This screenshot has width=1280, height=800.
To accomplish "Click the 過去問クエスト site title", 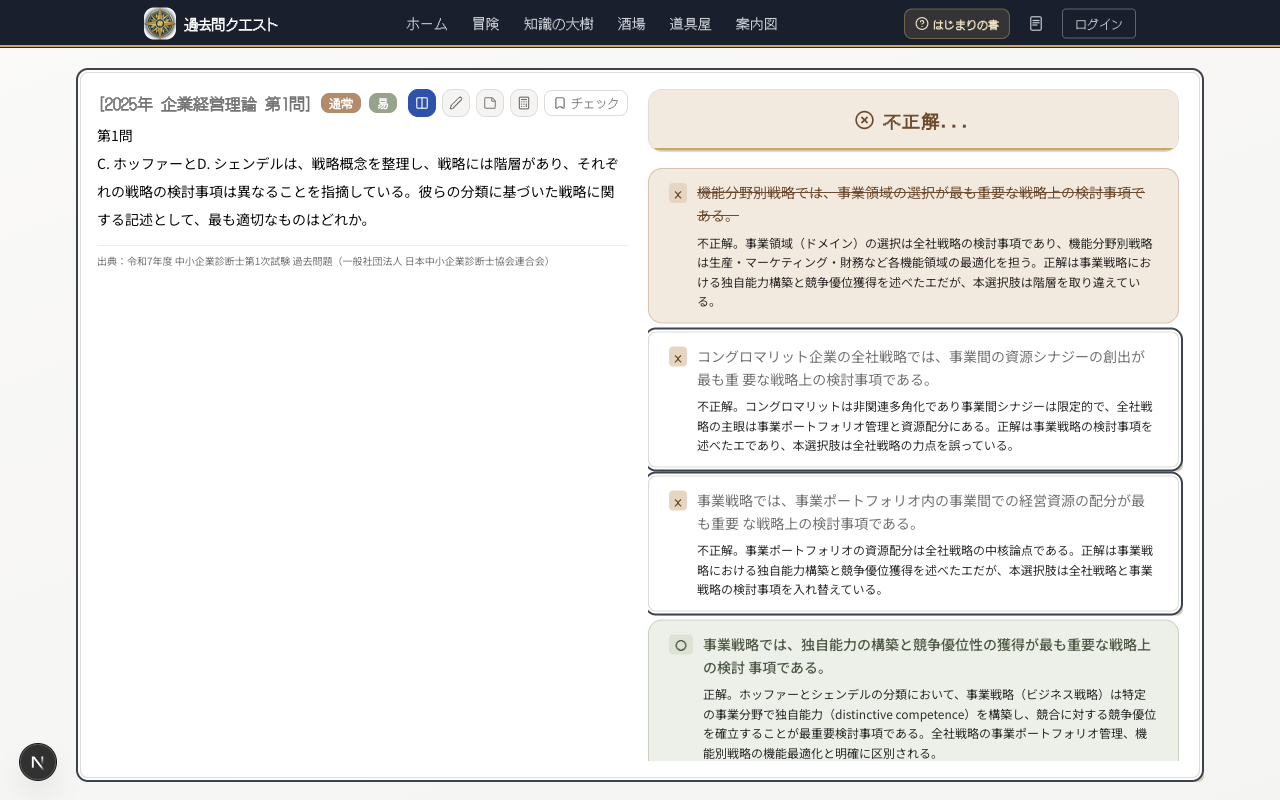I will 231,24.
